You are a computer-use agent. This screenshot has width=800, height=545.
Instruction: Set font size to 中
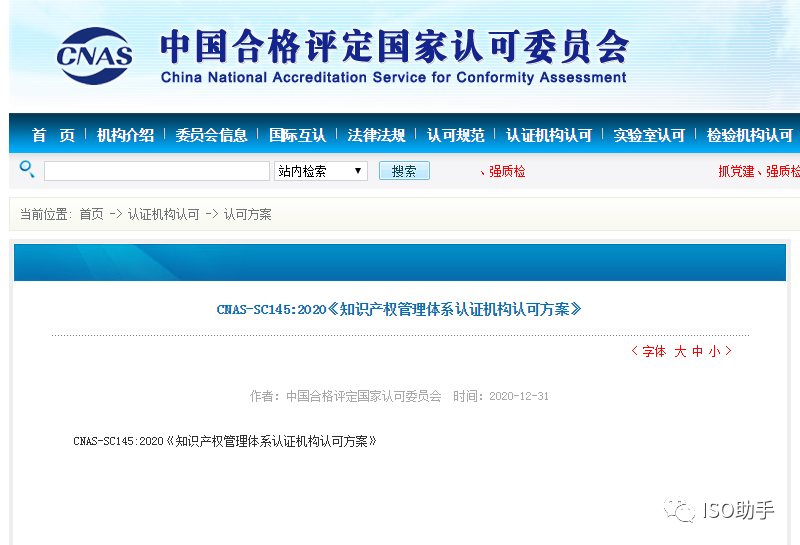697,351
